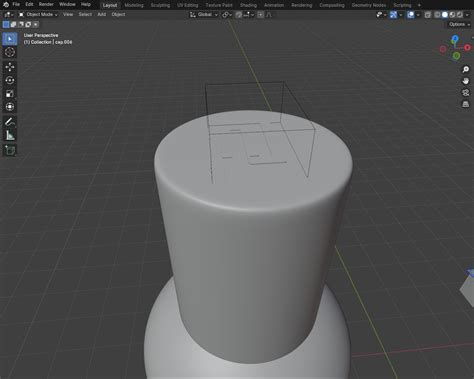Viewport: 474px width, 379px height.
Task: Switch to Wireframe viewport shading
Action: pos(437,15)
